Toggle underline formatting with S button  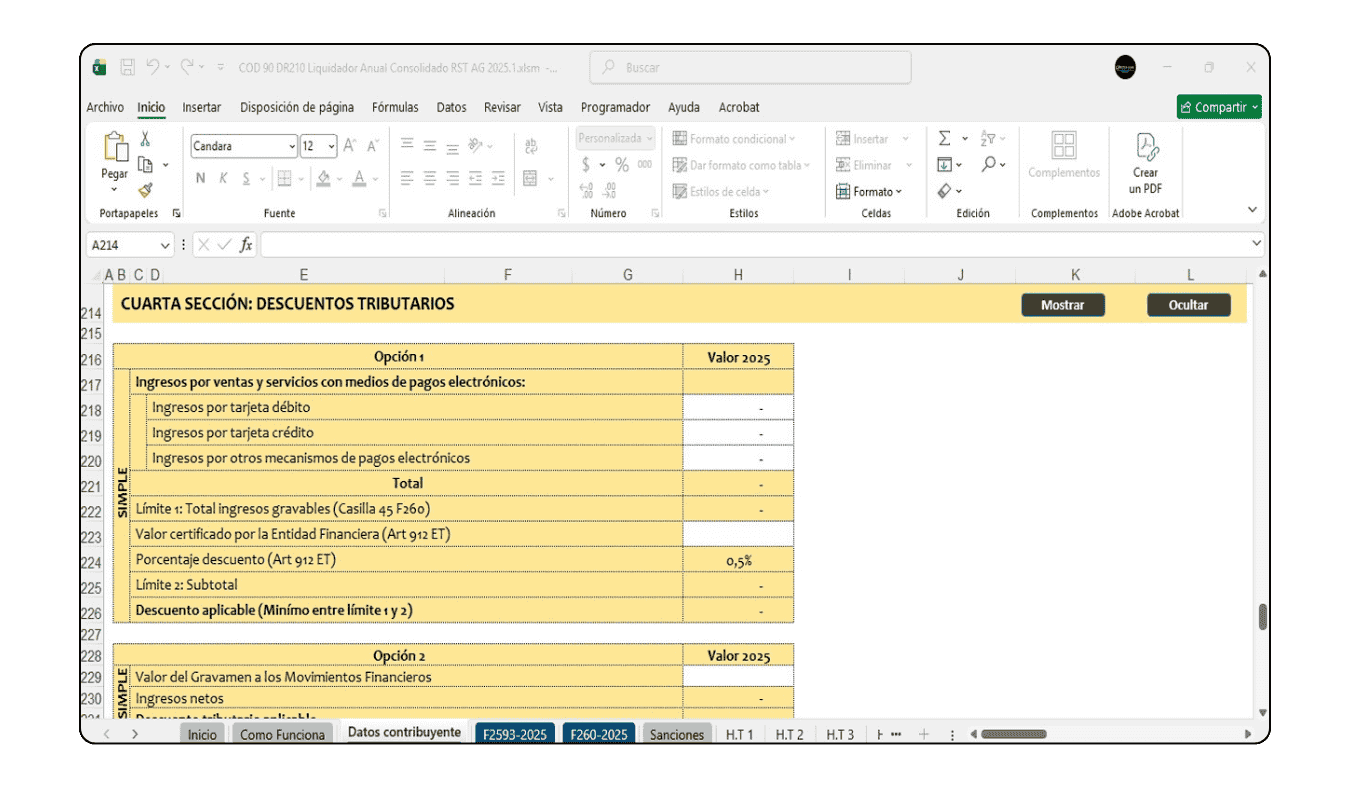point(246,179)
